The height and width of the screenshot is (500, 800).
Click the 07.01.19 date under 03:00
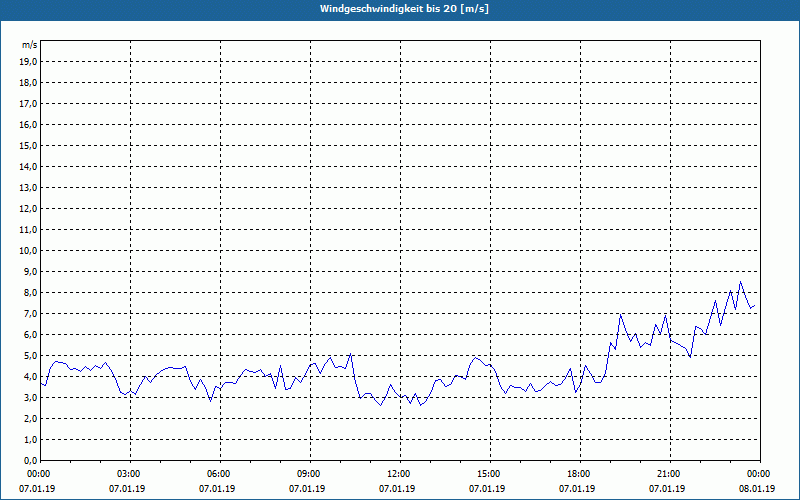127,488
